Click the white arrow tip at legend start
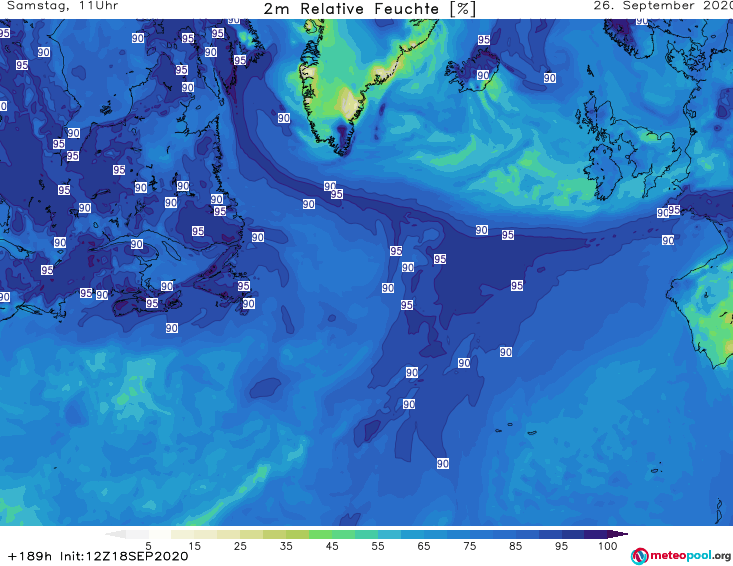 [115, 534]
